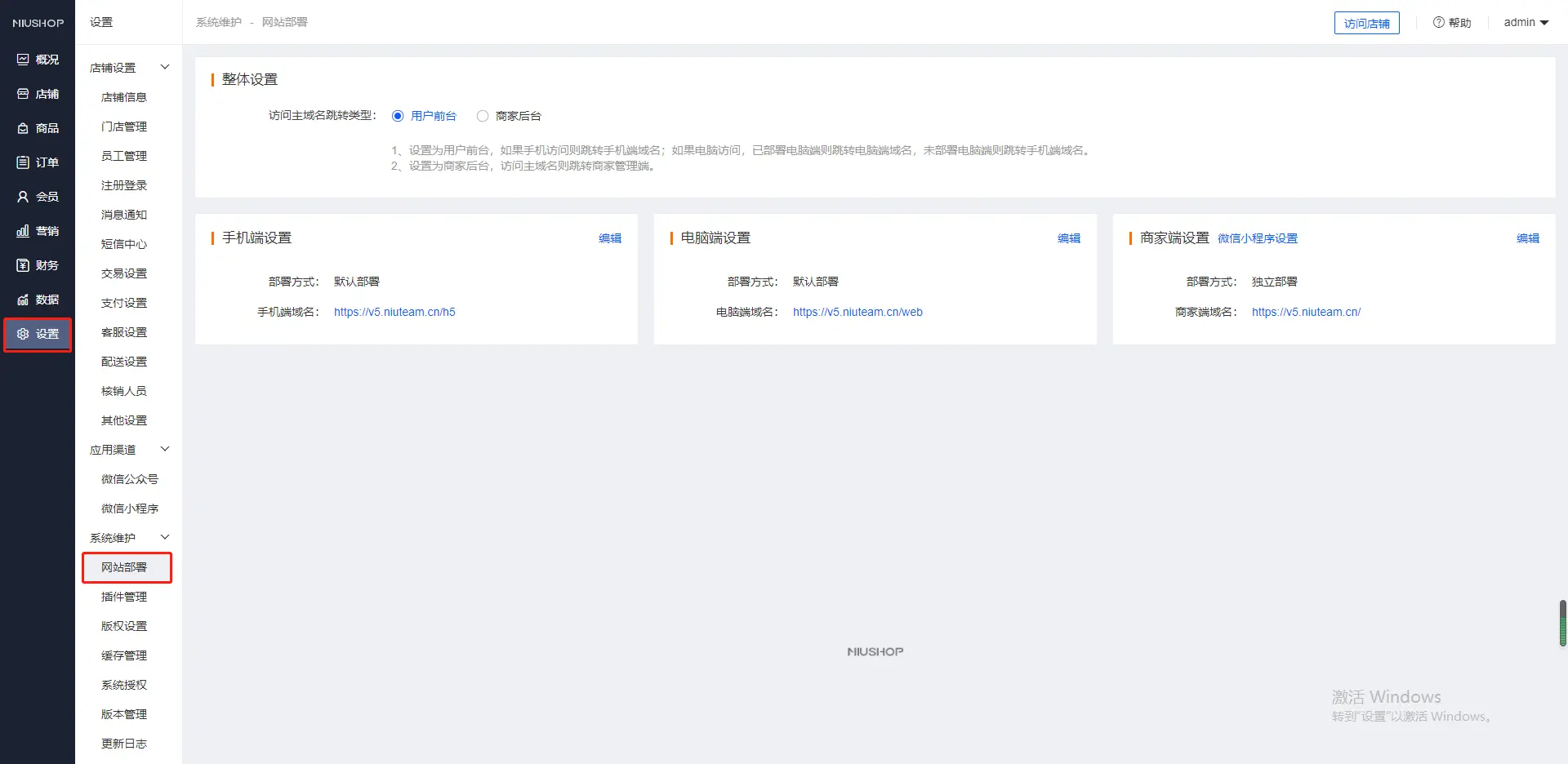Click the 会员 member person icon
The width and height of the screenshot is (1568, 764).
pyautogui.click(x=23, y=197)
